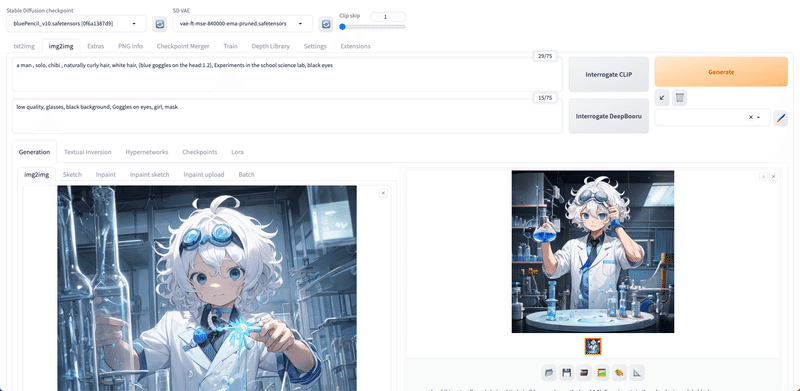
Task: Open the SD VAE dropdown
Action: point(242,23)
